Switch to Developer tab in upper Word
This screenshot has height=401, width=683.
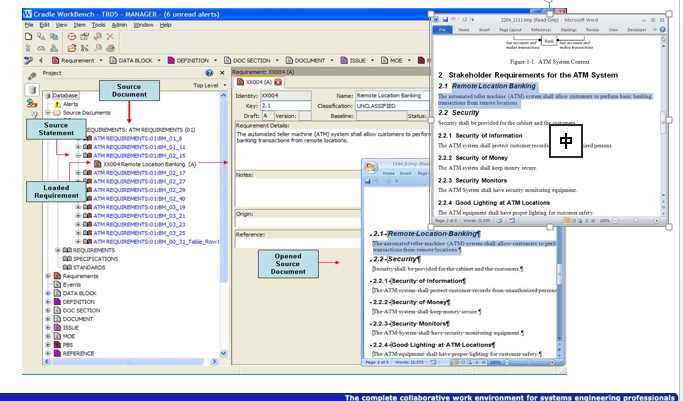[636, 30]
